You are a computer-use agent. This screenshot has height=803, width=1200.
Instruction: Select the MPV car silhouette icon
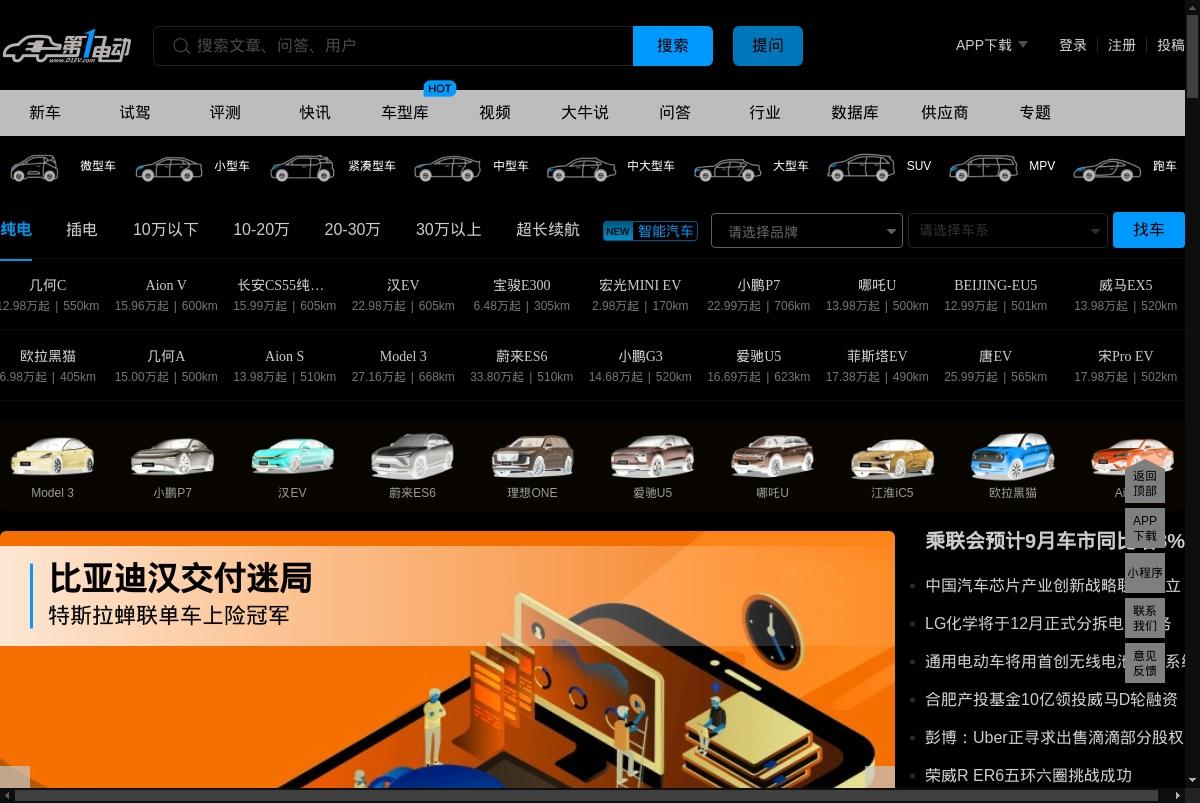click(983, 167)
